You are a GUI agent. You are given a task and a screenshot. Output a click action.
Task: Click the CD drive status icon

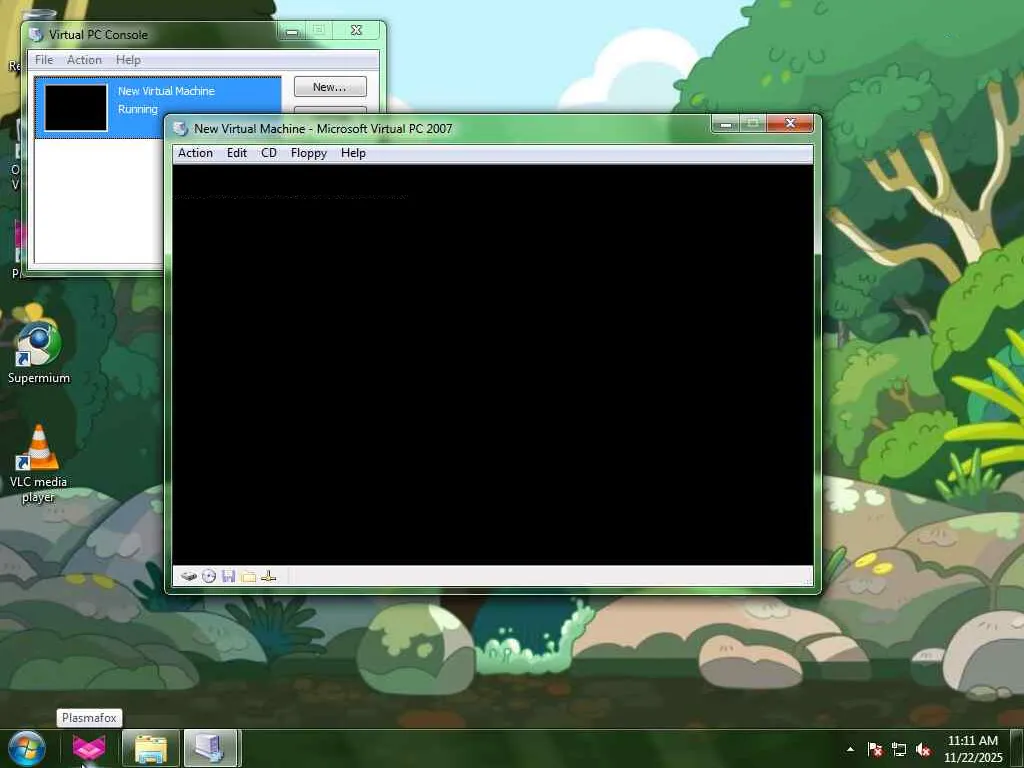[209, 576]
